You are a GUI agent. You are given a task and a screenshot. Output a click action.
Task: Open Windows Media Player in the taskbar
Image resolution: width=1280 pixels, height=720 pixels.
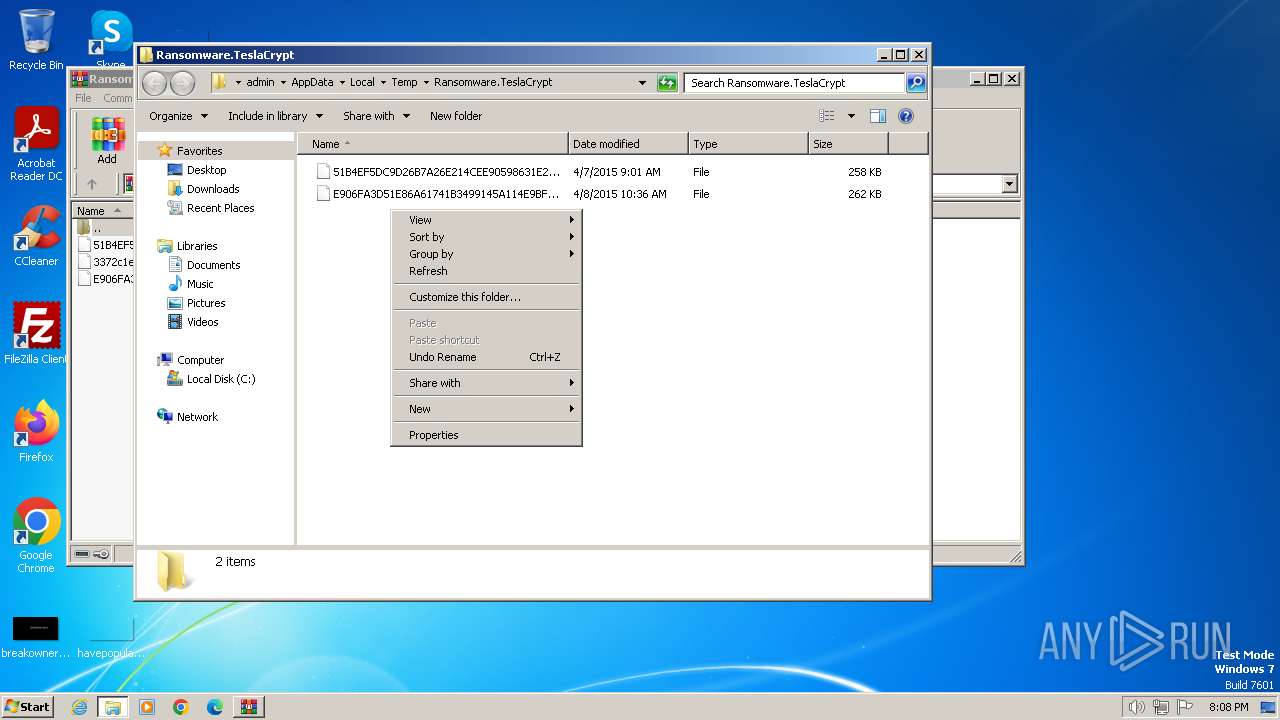point(147,707)
